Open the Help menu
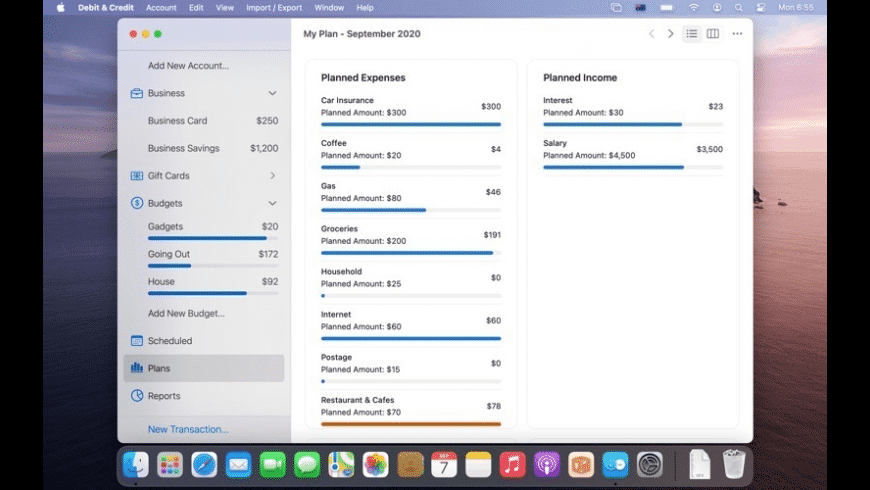Screen dimensions: 870x490 (365, 8)
